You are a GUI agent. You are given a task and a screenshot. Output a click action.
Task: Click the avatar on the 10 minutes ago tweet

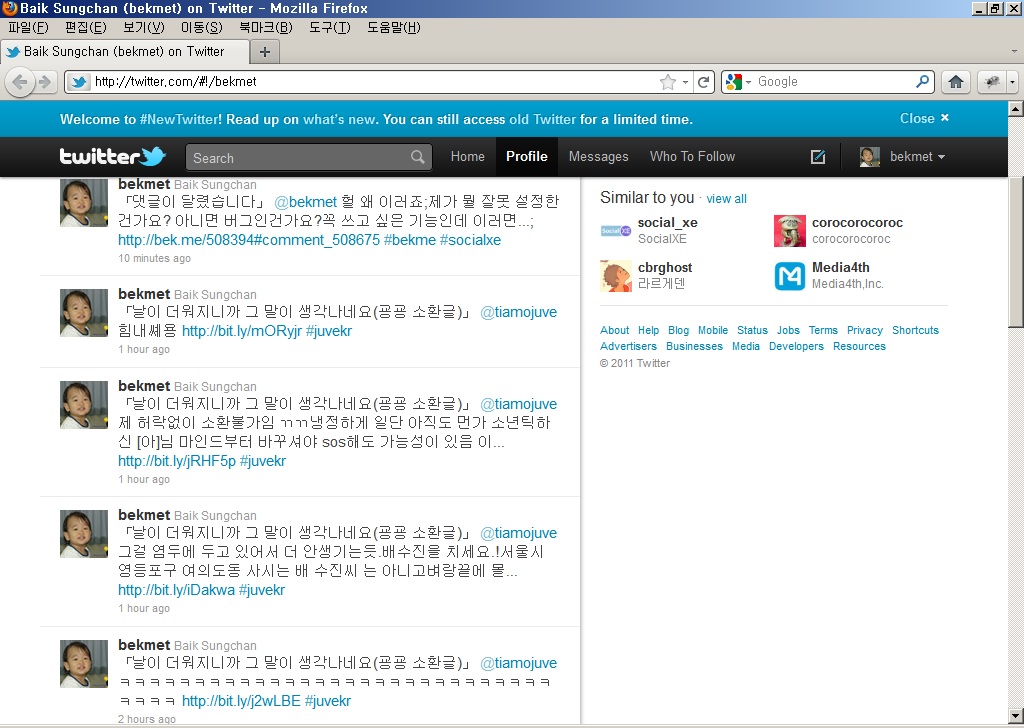[x=84, y=202]
